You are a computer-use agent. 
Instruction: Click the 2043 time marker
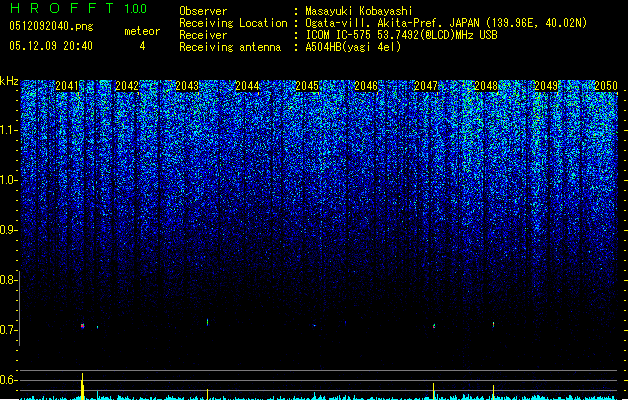(x=187, y=86)
